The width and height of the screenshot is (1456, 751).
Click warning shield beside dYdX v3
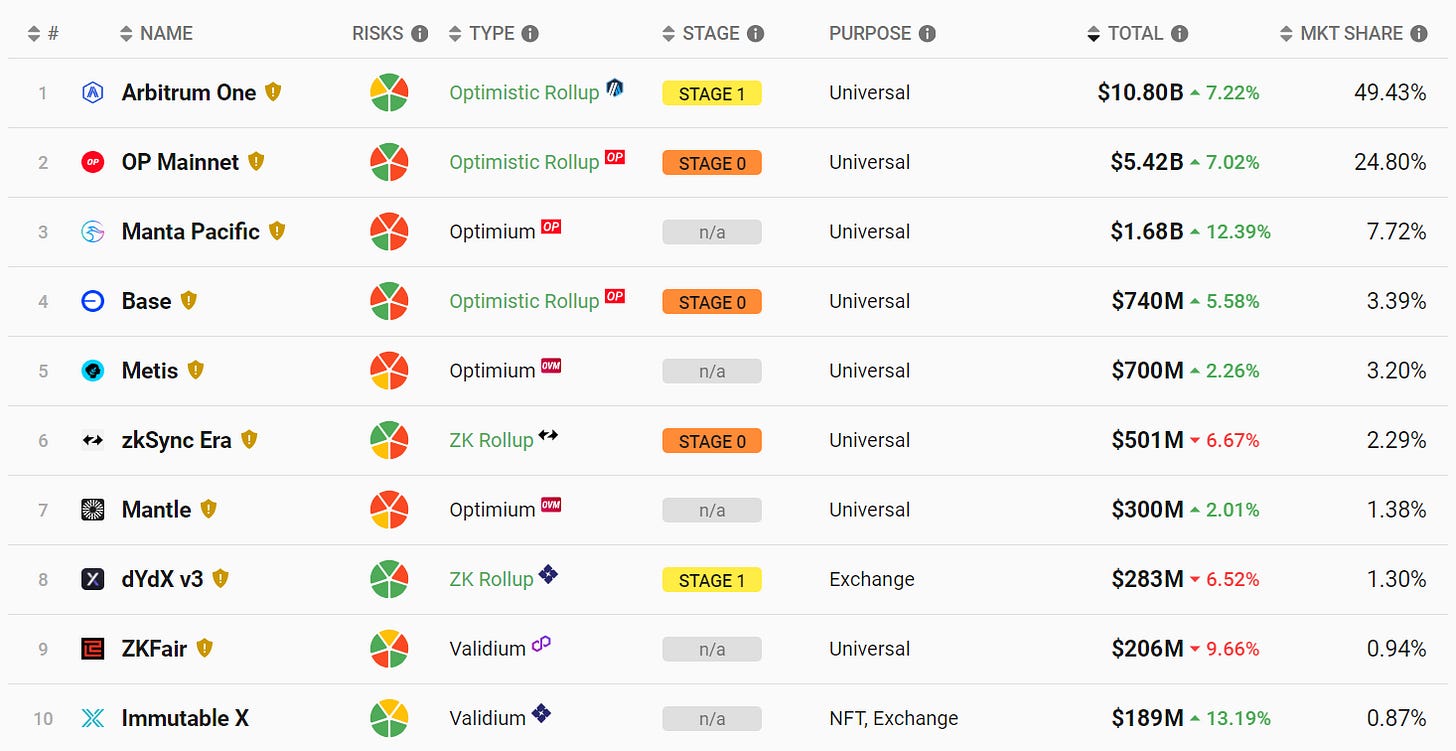(220, 578)
